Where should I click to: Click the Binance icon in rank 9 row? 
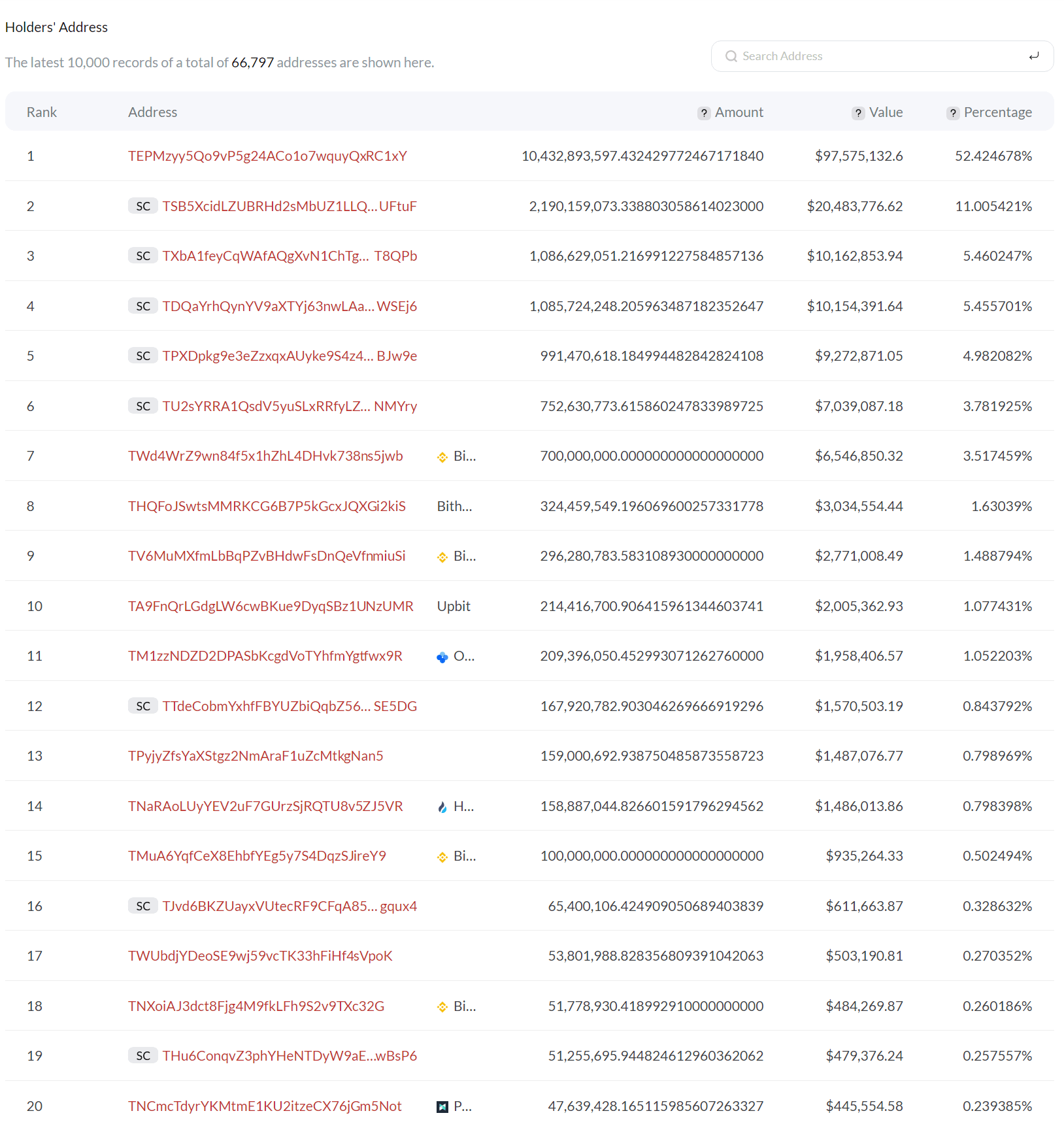[442, 557]
